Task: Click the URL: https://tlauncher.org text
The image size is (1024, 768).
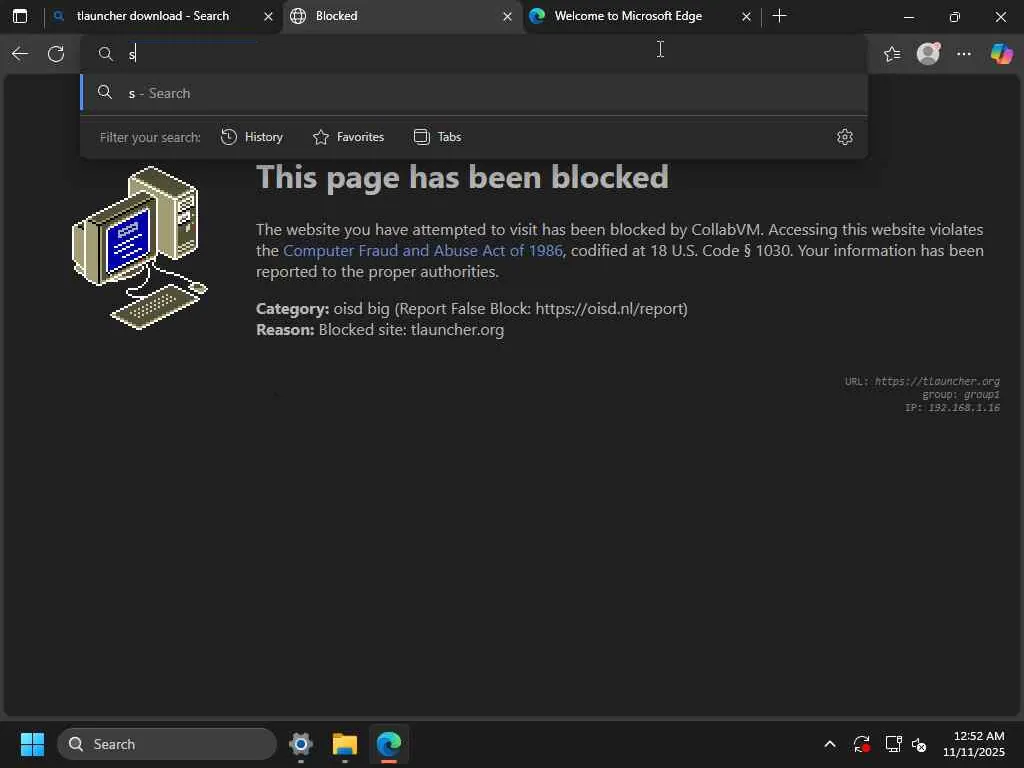Action: click(x=922, y=381)
